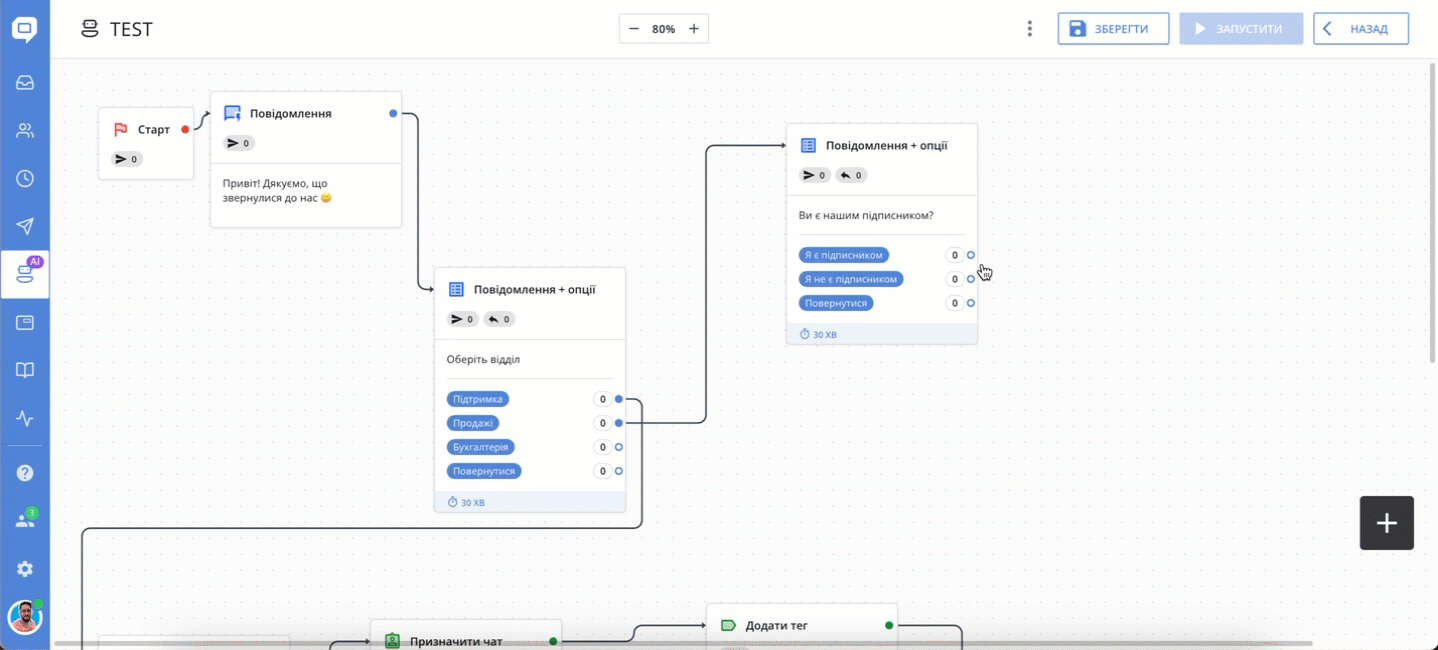
Task: Click the Бухгалтерія output connector circle
Action: pos(619,447)
